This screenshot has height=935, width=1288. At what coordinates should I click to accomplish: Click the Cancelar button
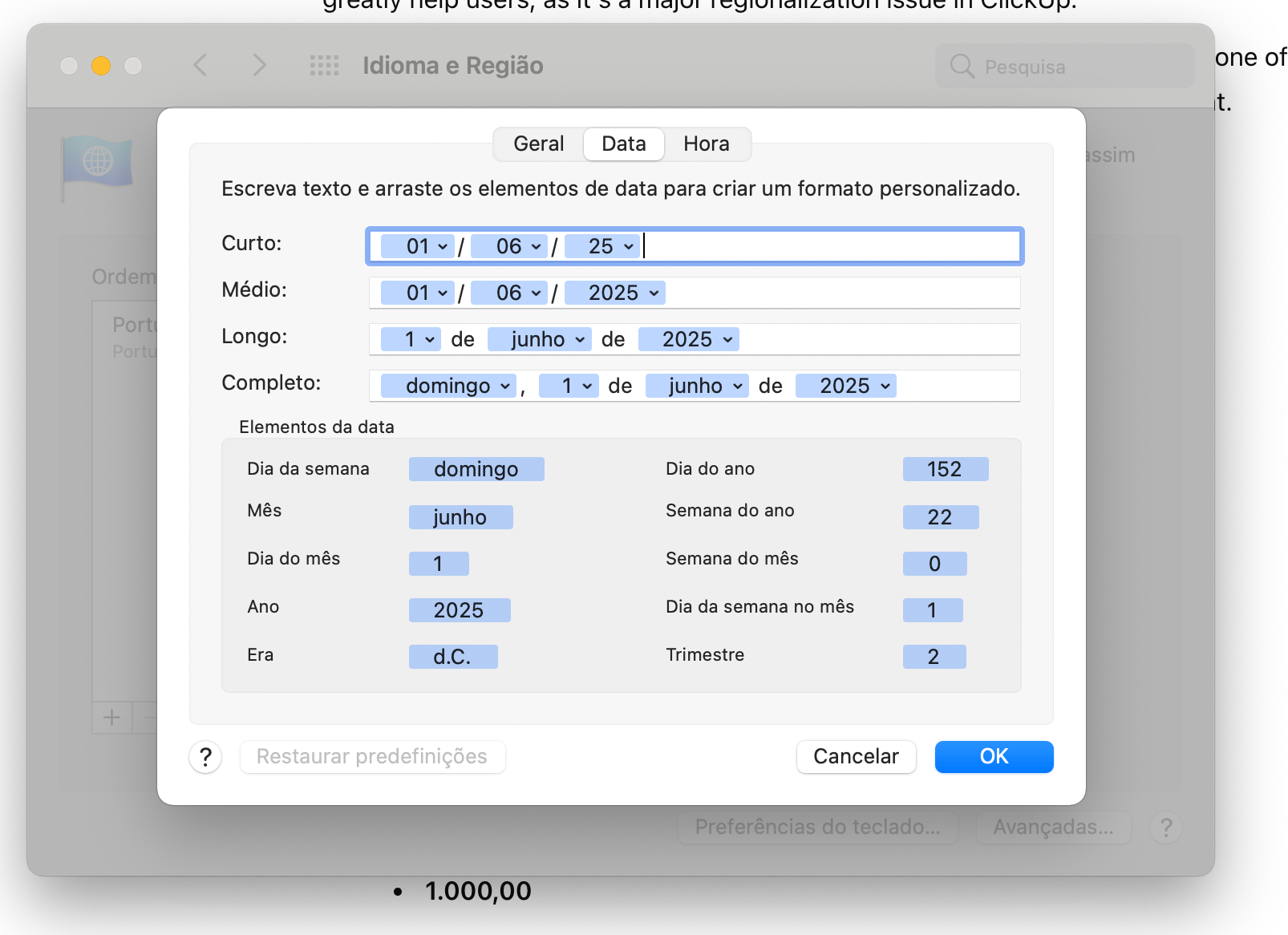click(856, 756)
